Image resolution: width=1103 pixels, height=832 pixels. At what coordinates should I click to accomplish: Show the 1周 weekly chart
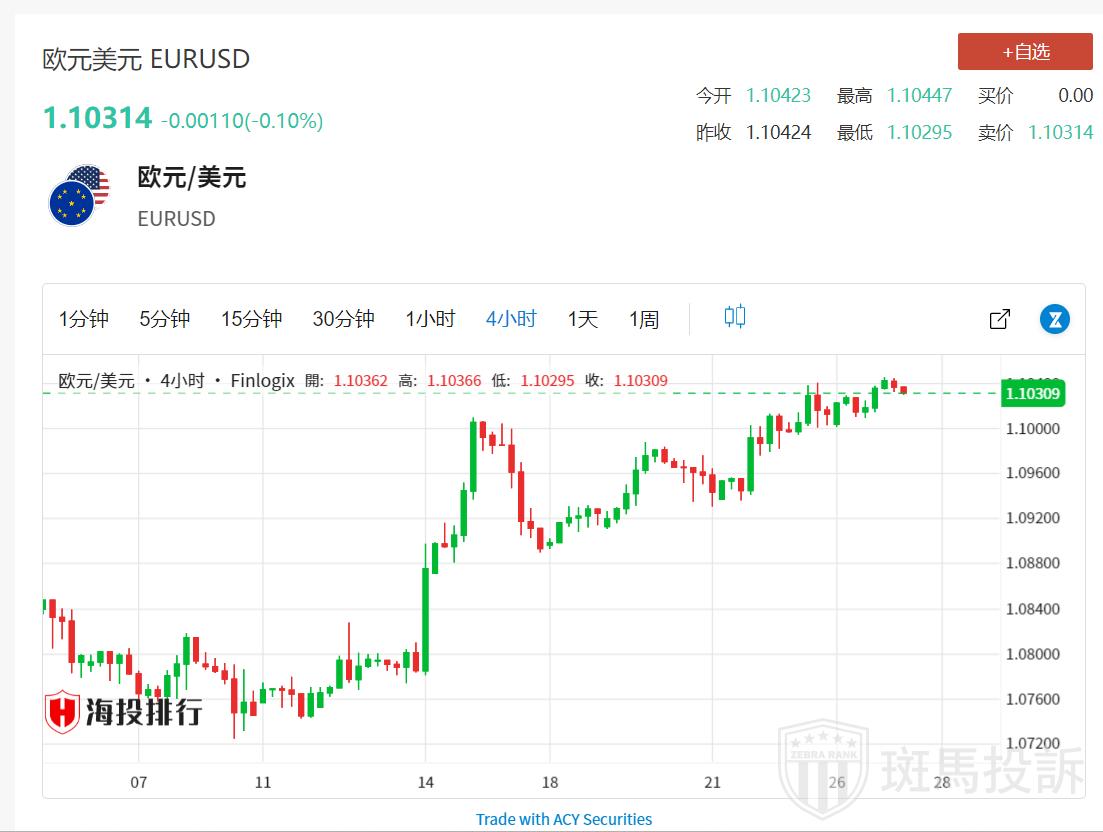point(644,319)
